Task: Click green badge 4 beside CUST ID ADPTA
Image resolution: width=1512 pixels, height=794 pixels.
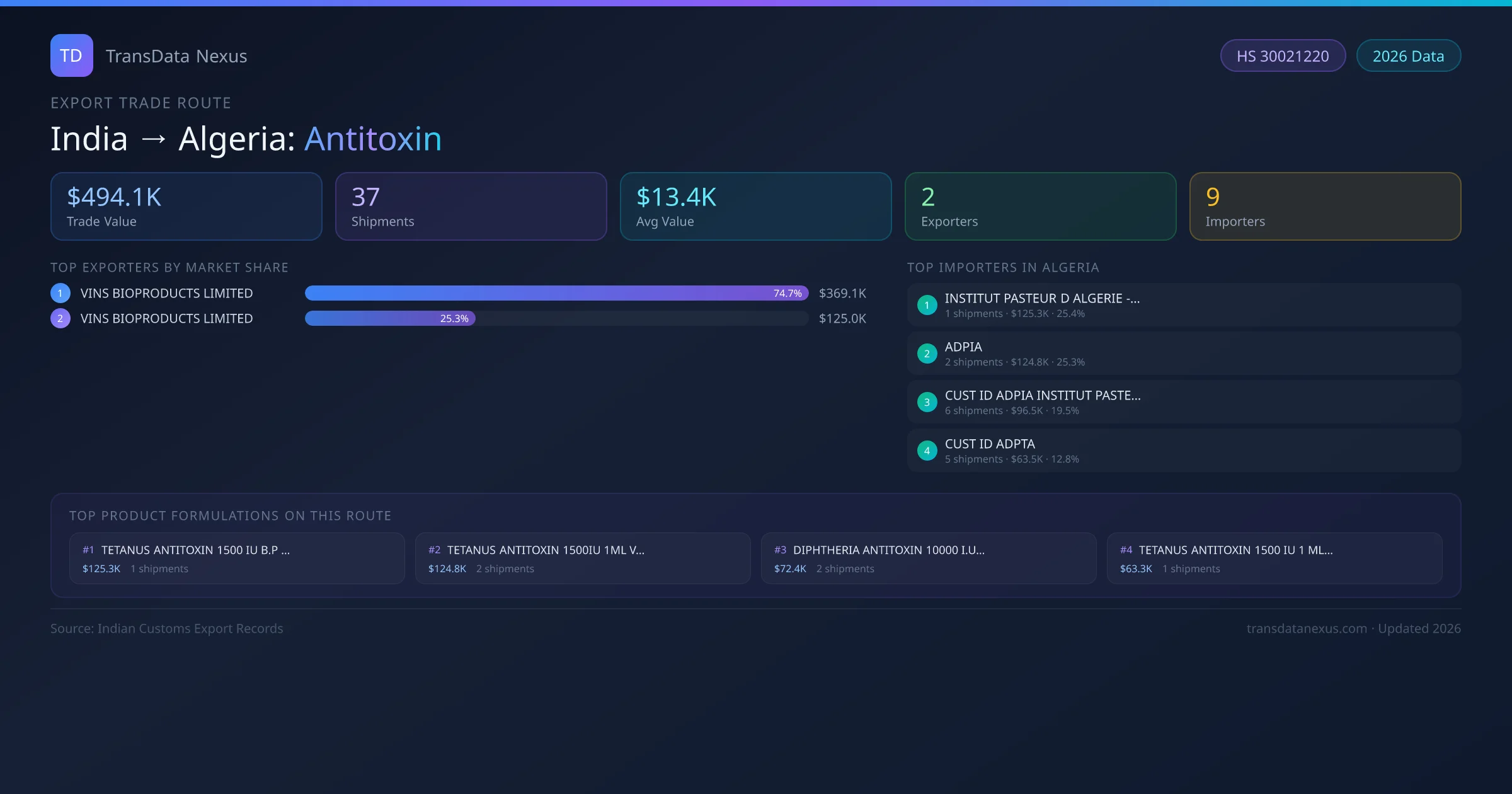Action: coord(927,451)
